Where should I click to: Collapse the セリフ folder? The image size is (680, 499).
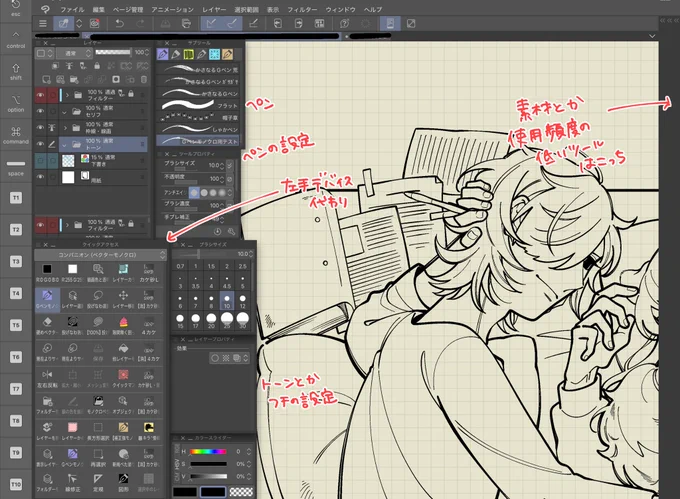click(65, 112)
